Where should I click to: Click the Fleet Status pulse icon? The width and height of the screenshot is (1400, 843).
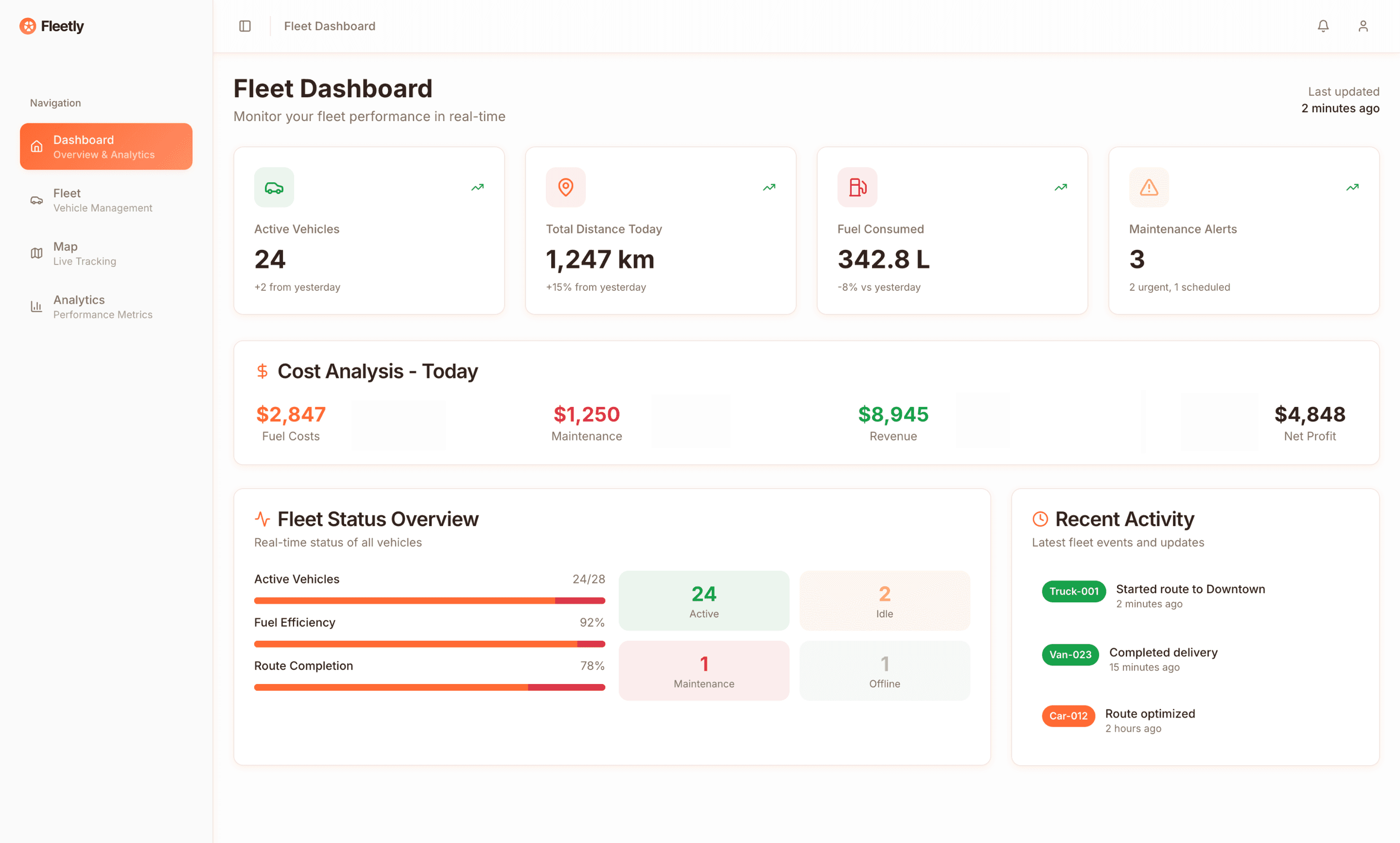[262, 519]
